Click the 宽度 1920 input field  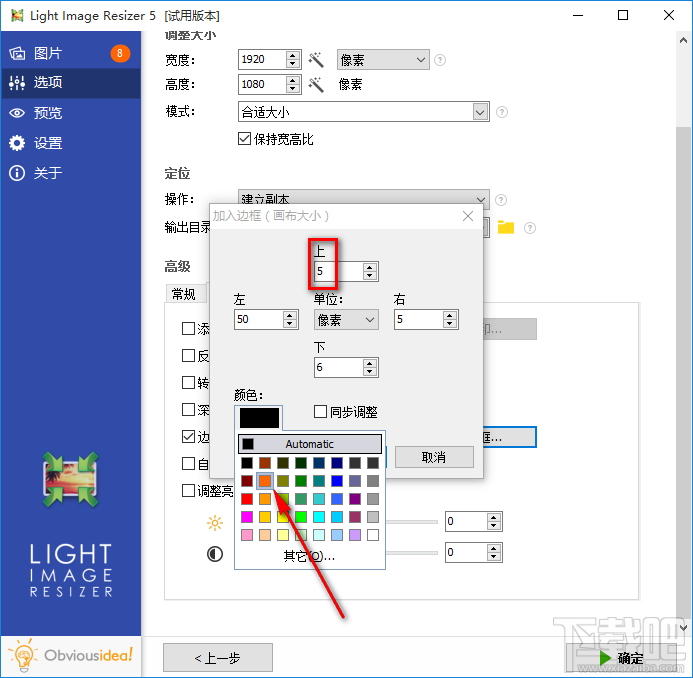pos(262,59)
